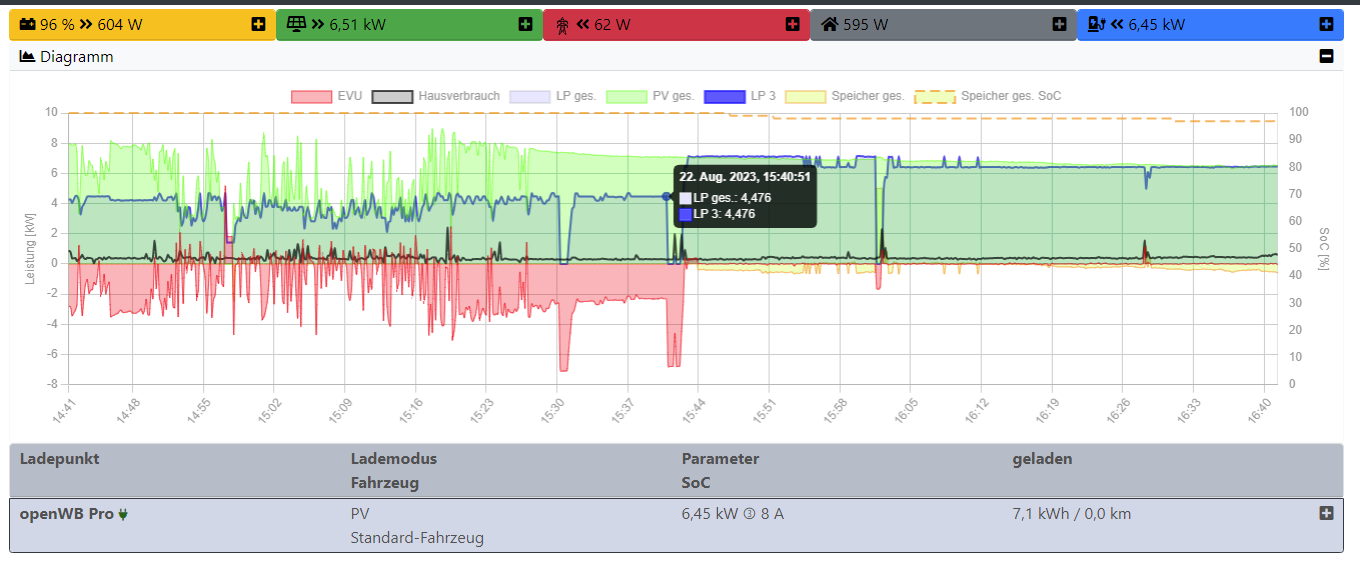Image resolution: width=1360 pixels, height=567 pixels.
Task: Expand the green PV power card
Action: [526, 24]
